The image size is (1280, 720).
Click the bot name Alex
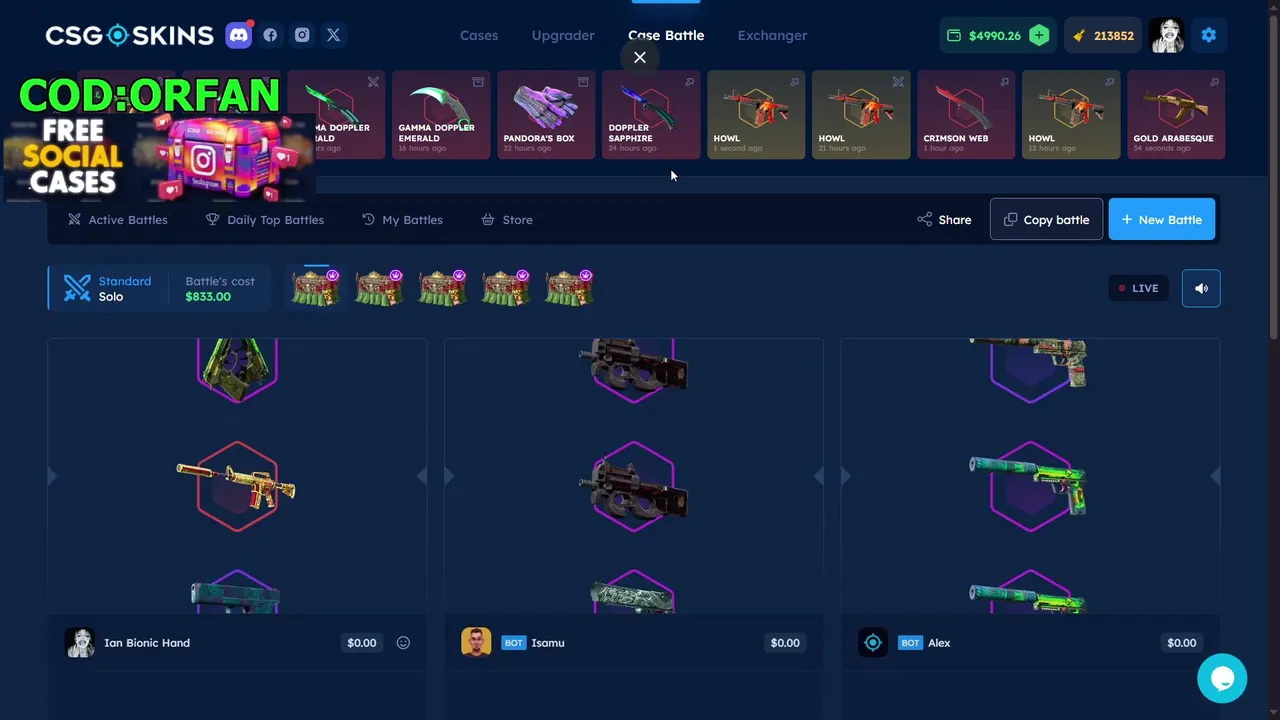(939, 643)
